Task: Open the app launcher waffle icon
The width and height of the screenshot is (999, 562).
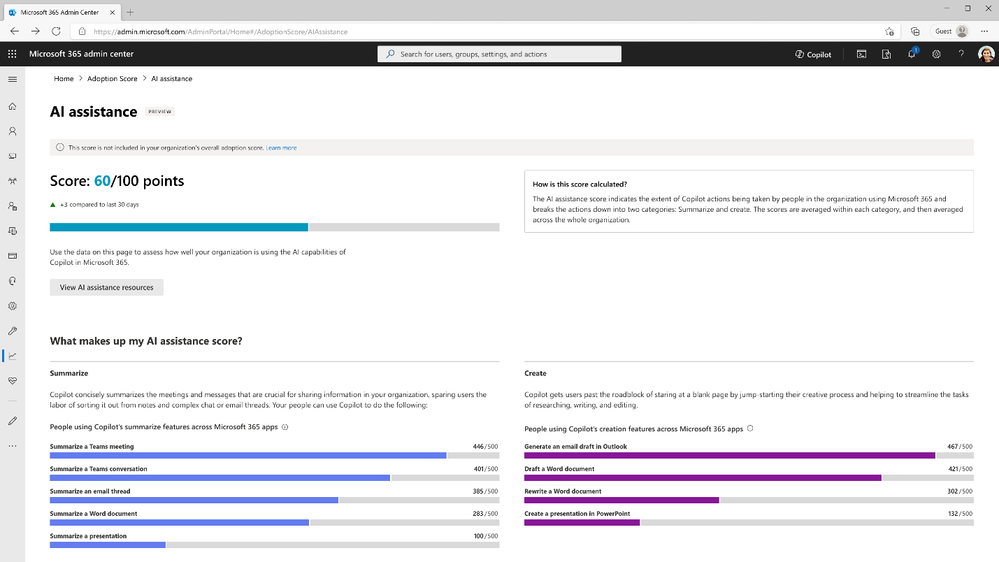Action: click(x=12, y=54)
